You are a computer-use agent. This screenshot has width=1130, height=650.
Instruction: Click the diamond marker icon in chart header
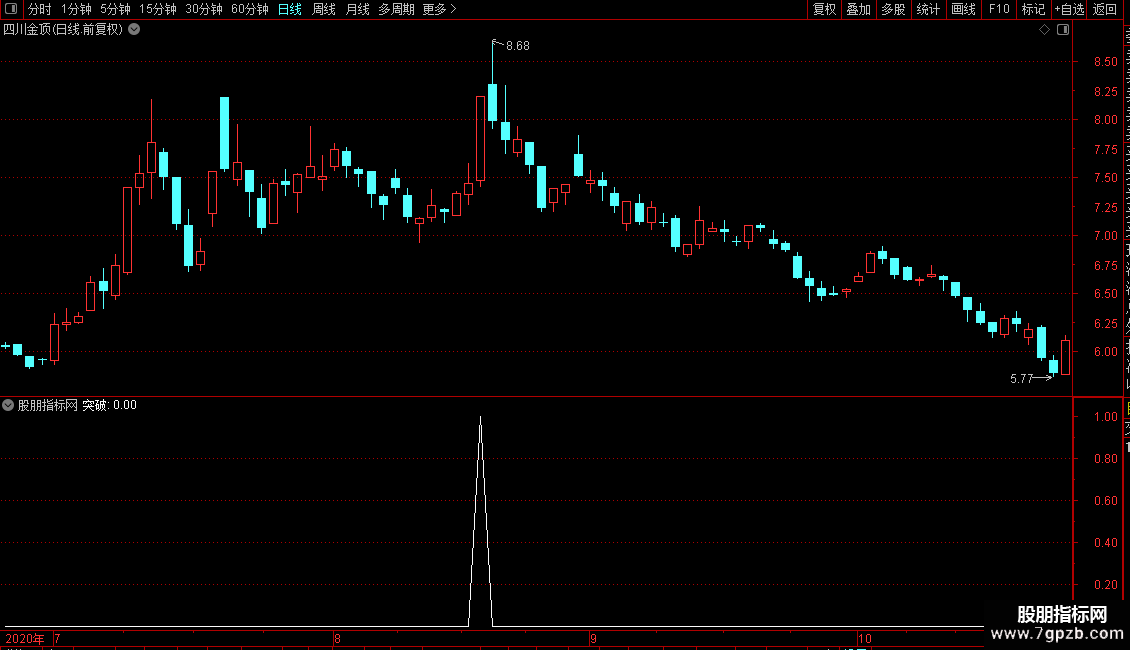[x=1044, y=30]
